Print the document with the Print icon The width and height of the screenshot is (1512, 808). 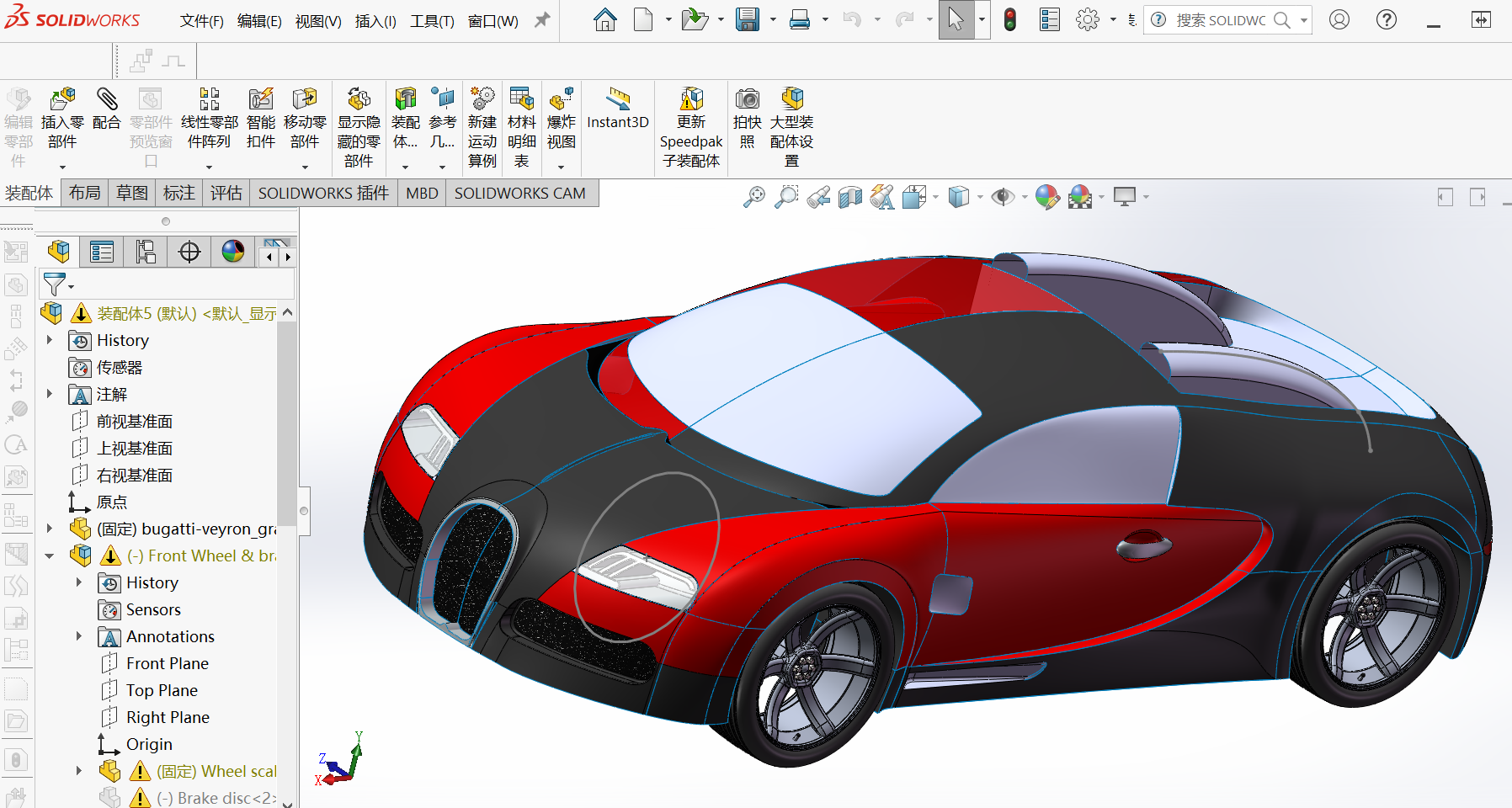click(x=800, y=19)
